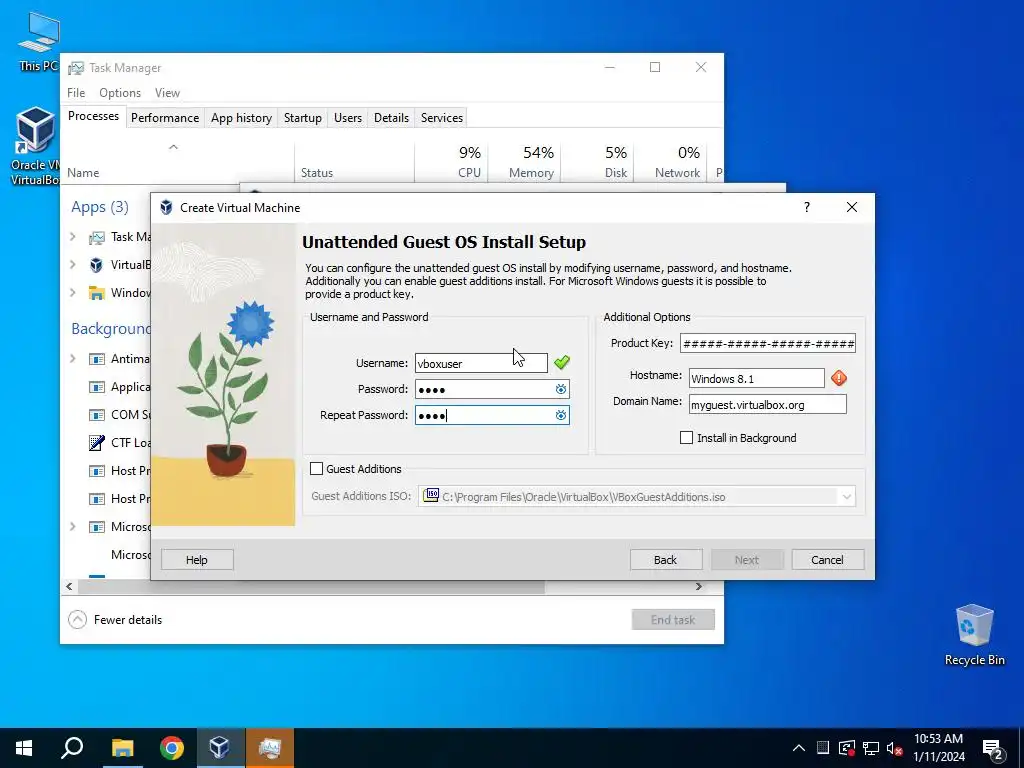1024x768 pixels.
Task: Click the Guest Additions ISO disc icon
Action: click(431, 496)
